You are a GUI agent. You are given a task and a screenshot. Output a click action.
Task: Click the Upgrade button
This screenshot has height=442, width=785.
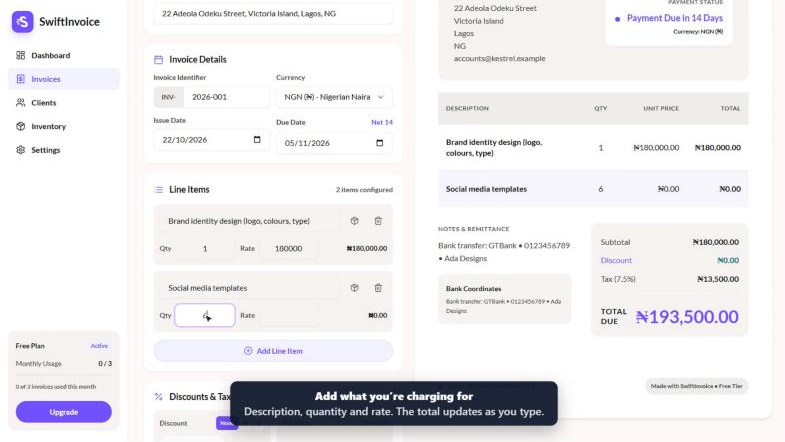tap(64, 412)
